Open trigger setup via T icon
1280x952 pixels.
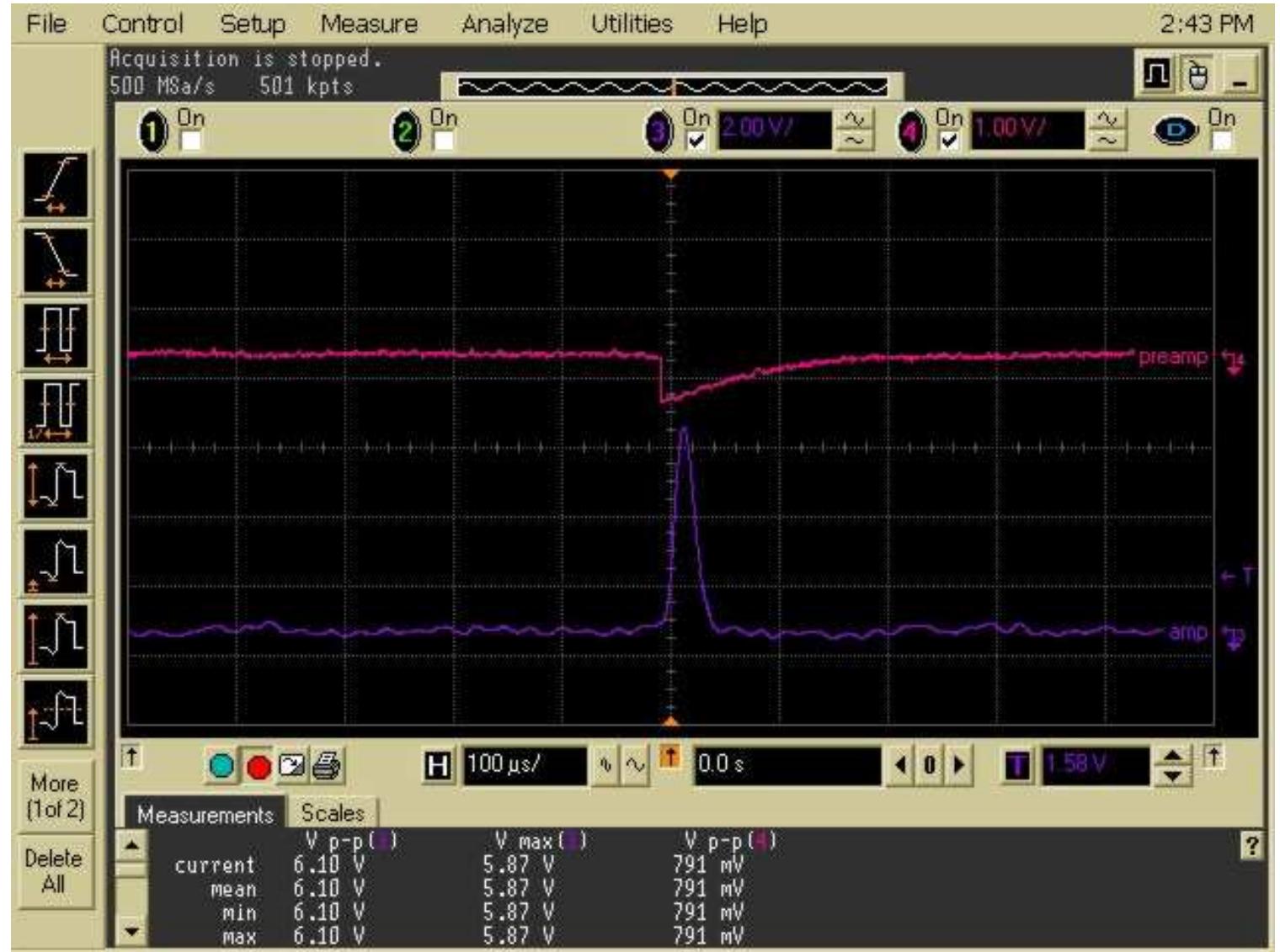(x=1018, y=766)
